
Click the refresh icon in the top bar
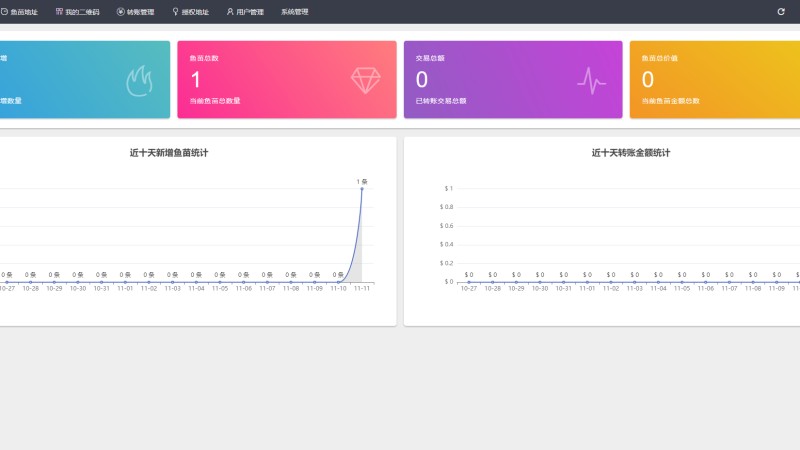pos(781,12)
